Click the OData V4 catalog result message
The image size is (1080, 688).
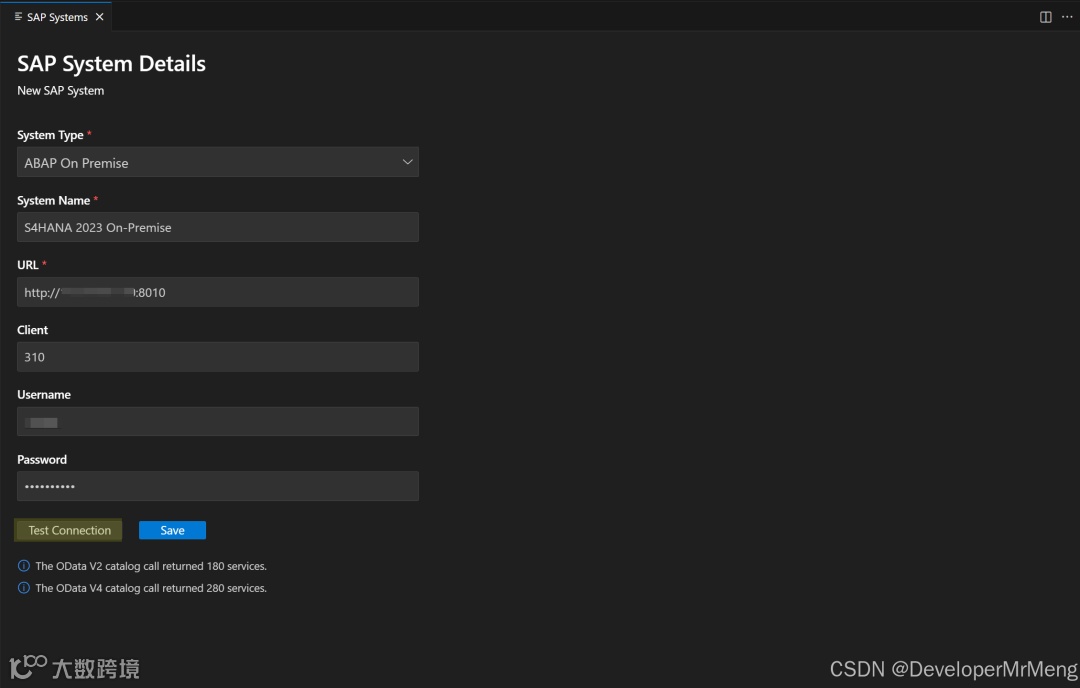151,588
